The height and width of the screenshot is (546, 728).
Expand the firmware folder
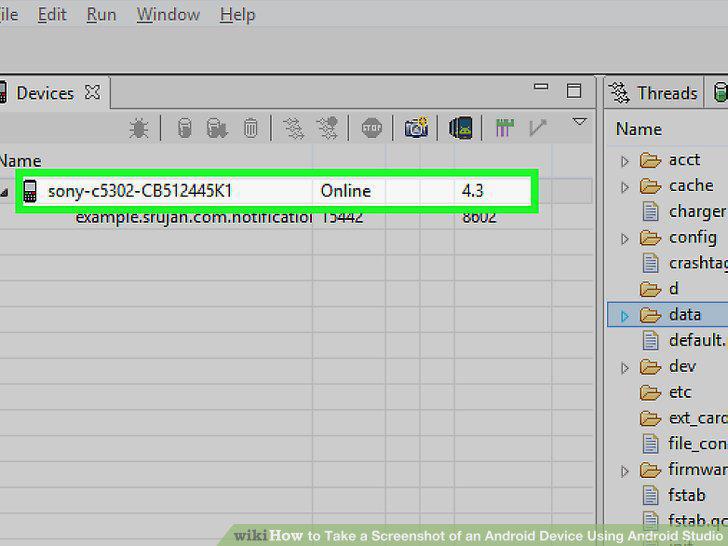tap(625, 472)
